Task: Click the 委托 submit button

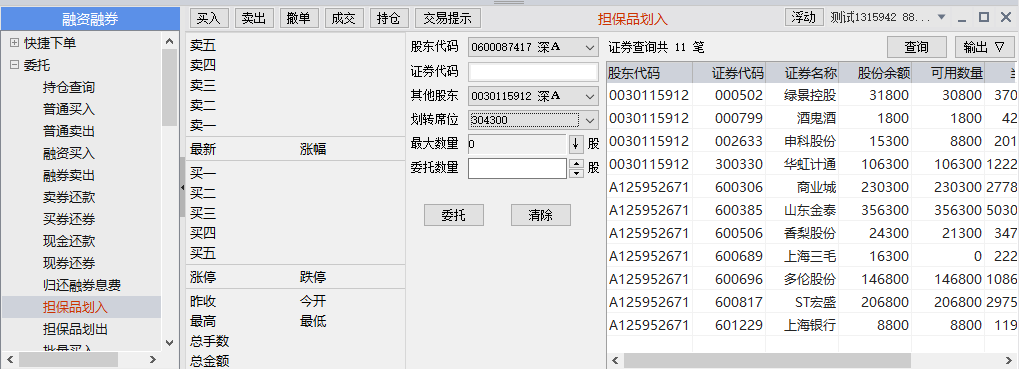Action: (x=454, y=215)
